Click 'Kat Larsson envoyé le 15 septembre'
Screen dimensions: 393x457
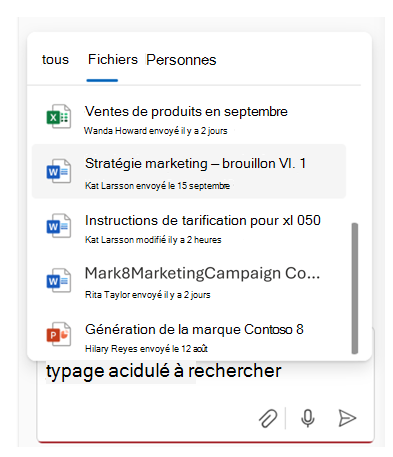[157, 186]
